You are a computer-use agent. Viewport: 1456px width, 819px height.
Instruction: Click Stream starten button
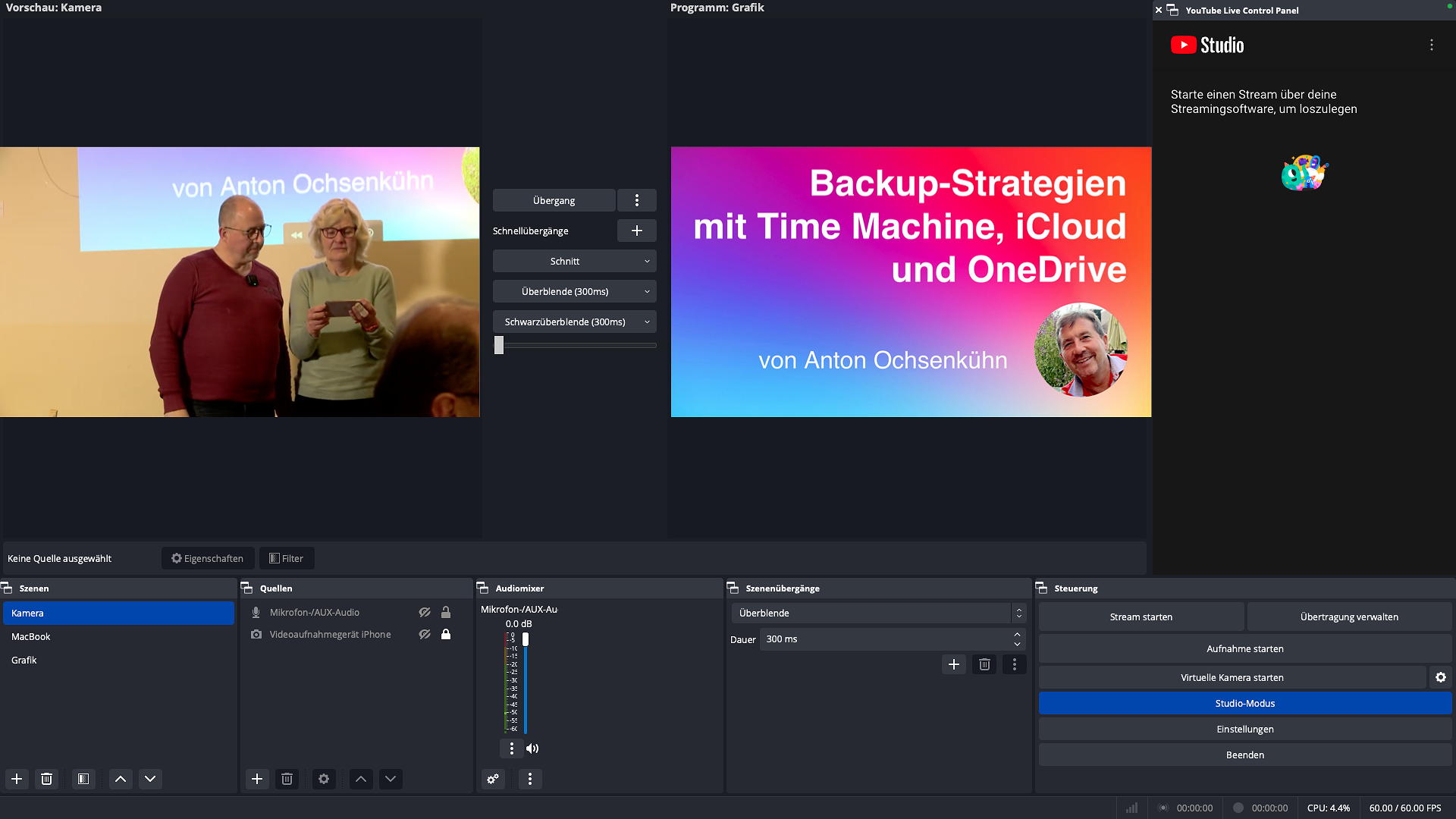click(x=1141, y=617)
